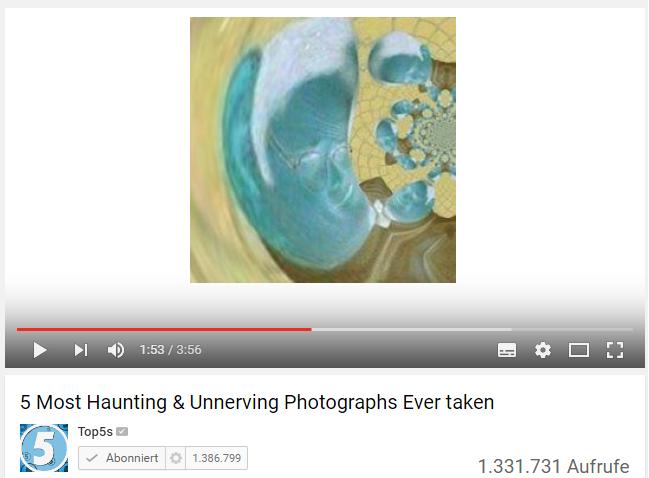The image size is (649, 478).
Task: Click the red played portion of progress bar
Action: point(164,329)
